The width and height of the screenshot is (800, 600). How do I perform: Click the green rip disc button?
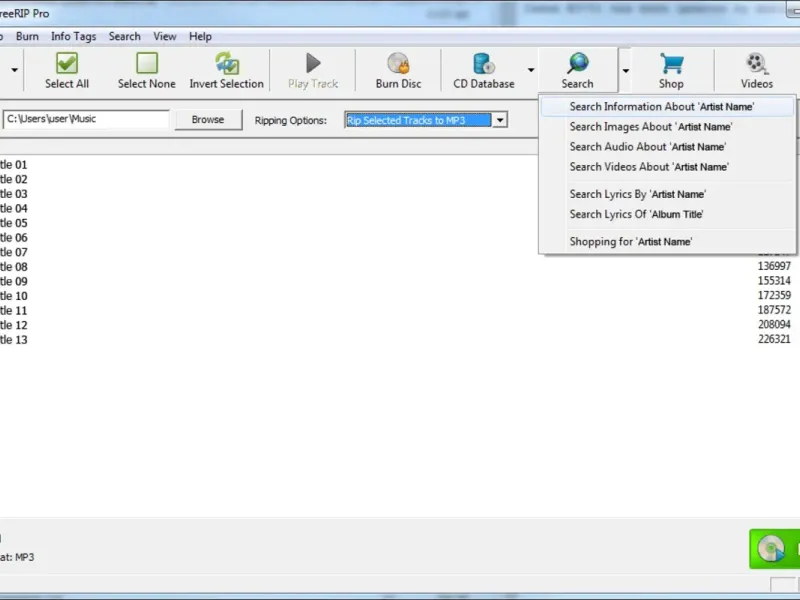point(774,549)
